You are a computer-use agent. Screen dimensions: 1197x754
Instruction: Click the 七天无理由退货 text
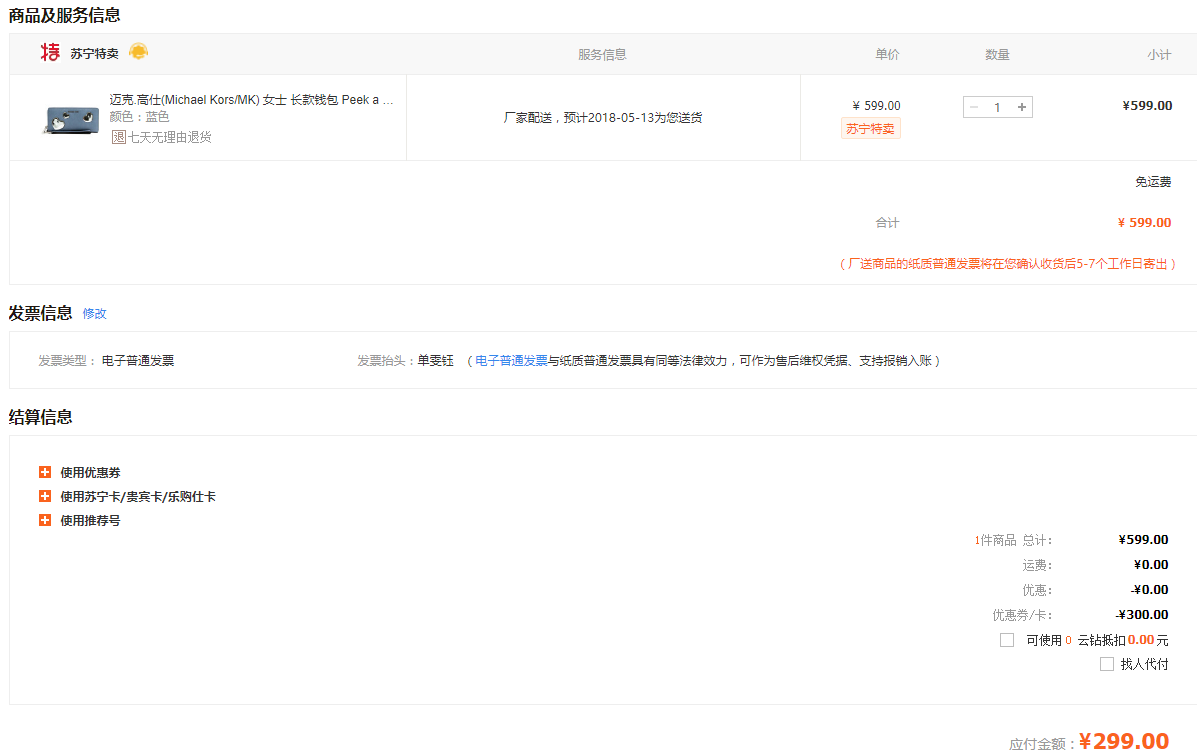pos(169,137)
